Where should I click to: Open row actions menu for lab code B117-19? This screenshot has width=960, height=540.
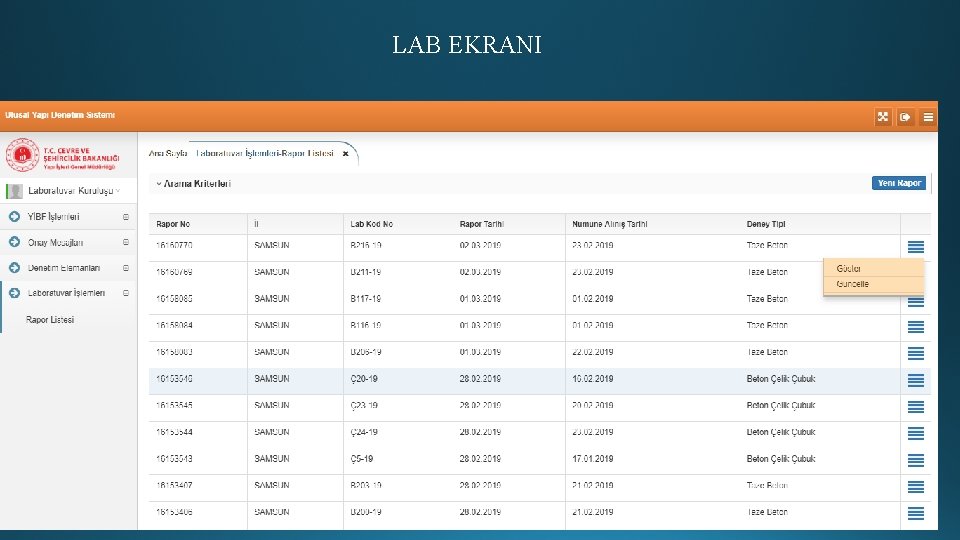click(x=916, y=301)
